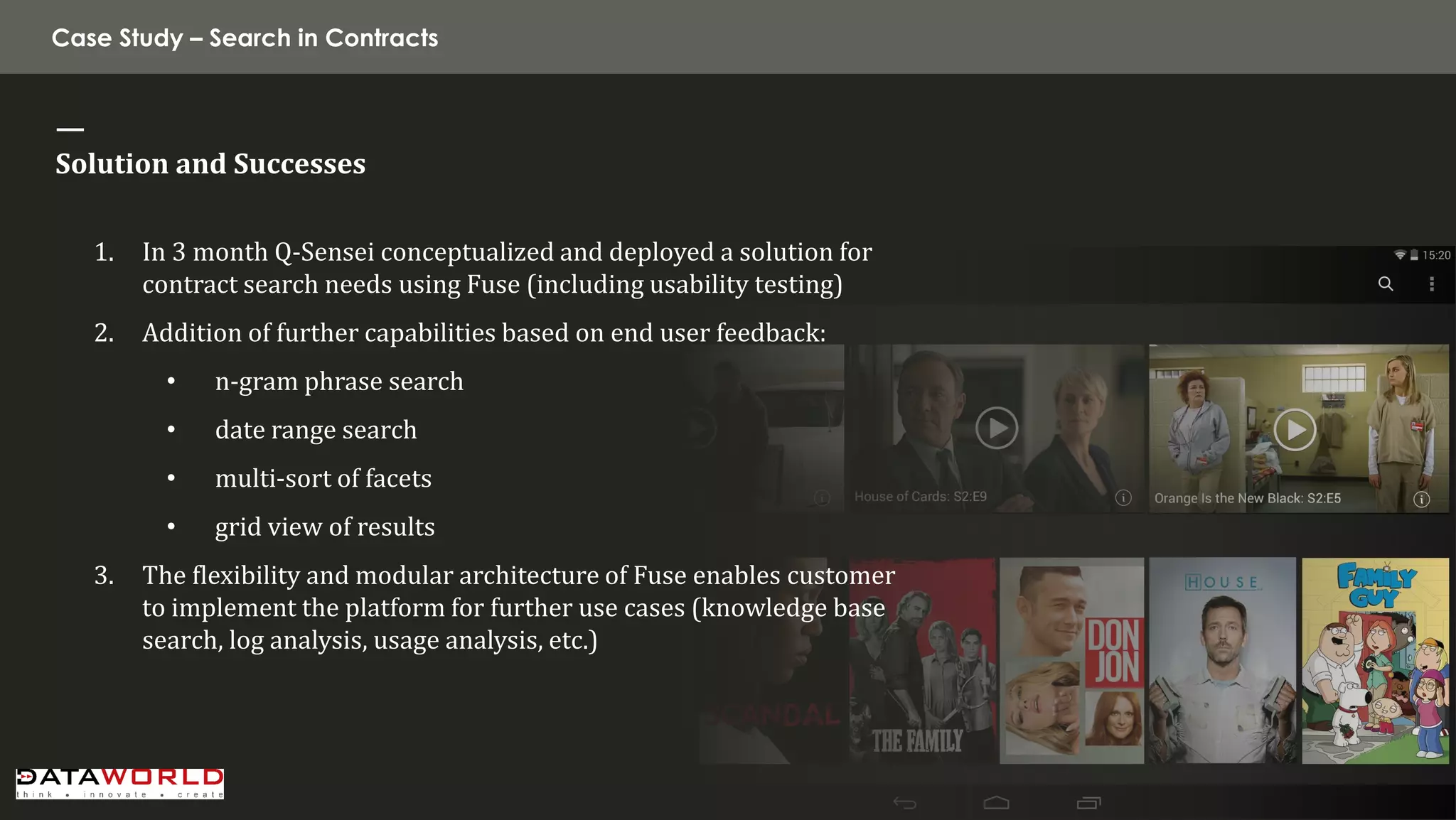This screenshot has height=820, width=1456.
Task: Select the House series poster
Action: (x=1222, y=661)
